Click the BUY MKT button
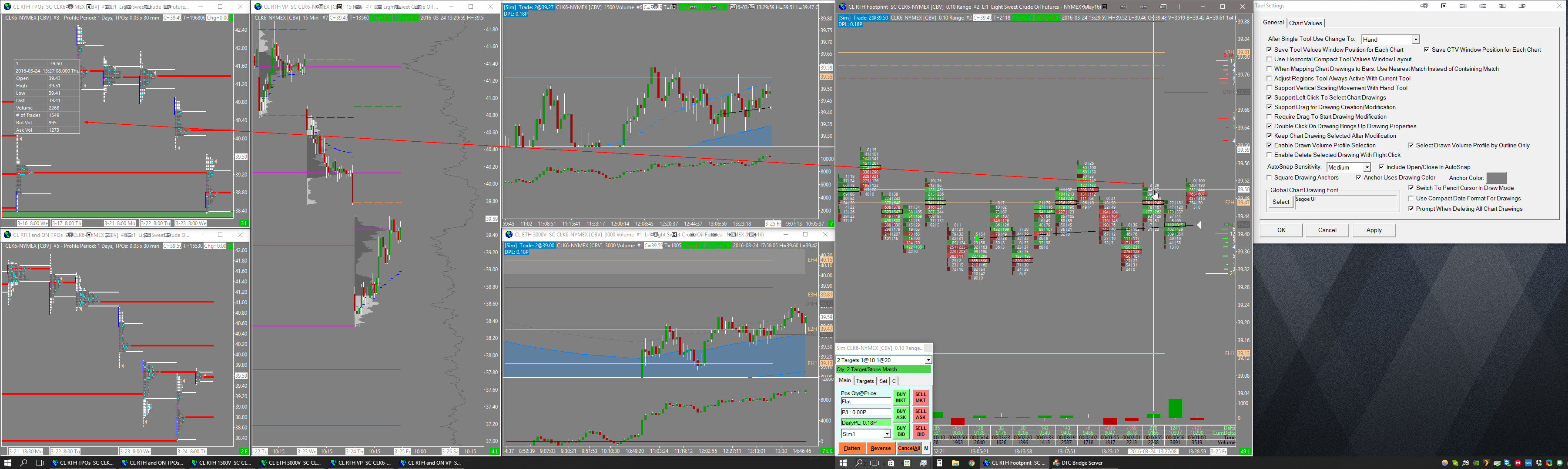Screen dimensions: 1568x469 (x=901, y=397)
